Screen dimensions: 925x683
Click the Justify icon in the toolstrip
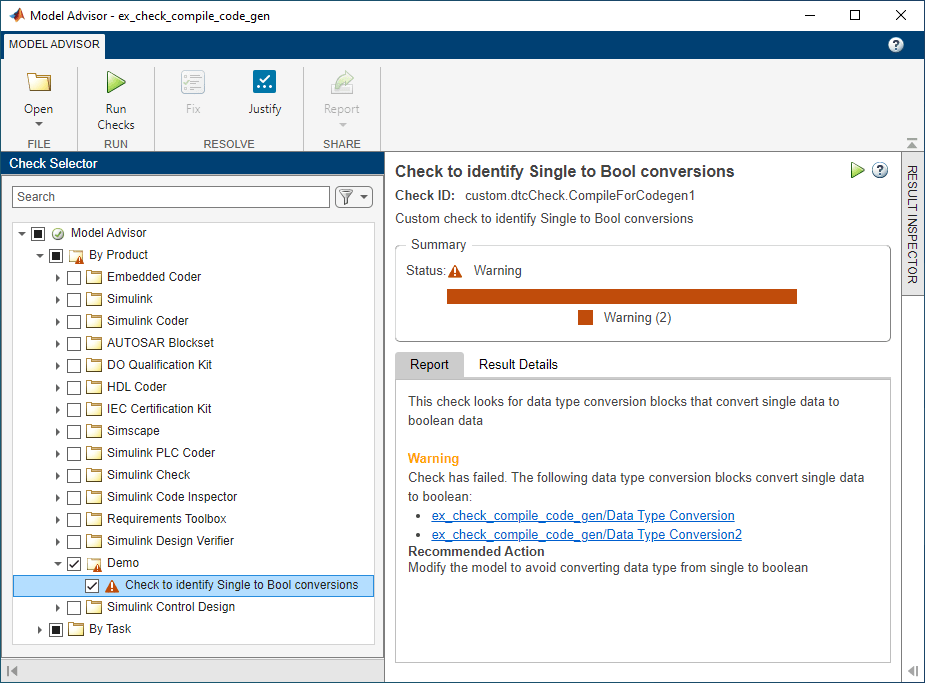click(x=264, y=83)
